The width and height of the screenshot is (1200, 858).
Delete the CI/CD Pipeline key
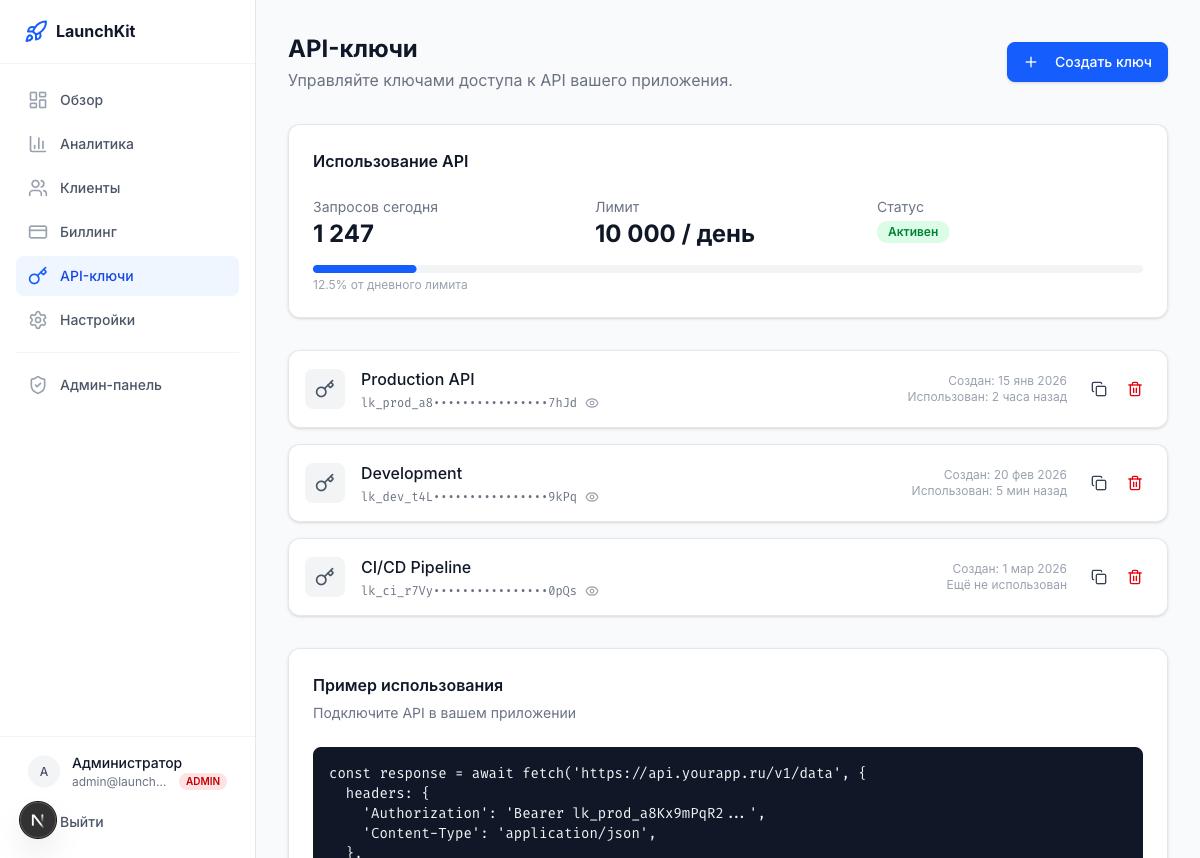pyautogui.click(x=1135, y=577)
